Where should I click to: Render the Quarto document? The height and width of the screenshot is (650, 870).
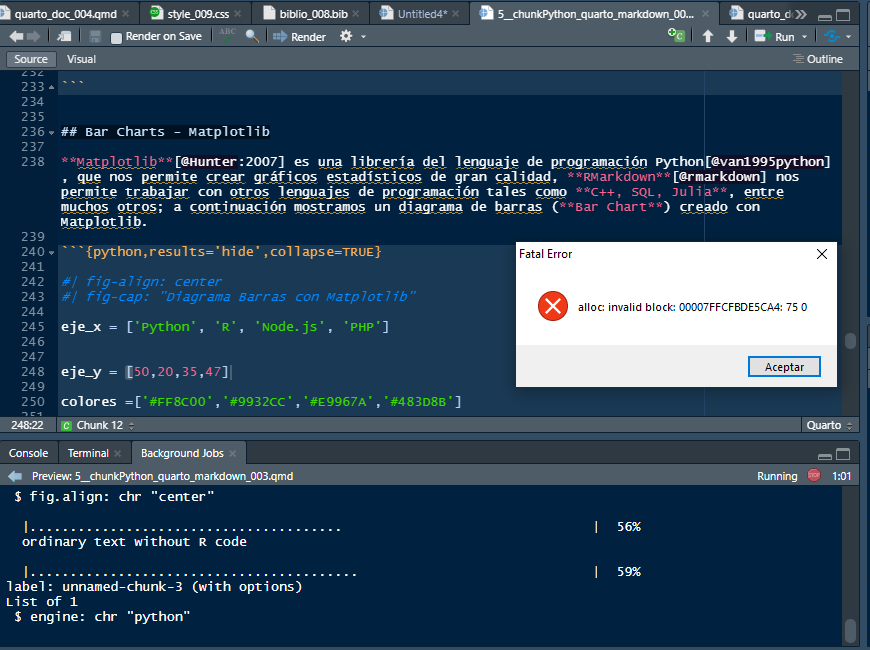(x=300, y=37)
